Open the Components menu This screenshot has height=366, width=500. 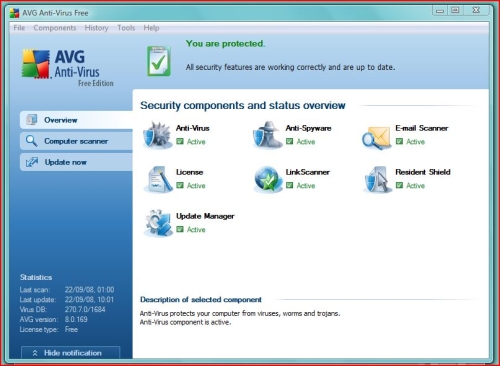[x=55, y=28]
